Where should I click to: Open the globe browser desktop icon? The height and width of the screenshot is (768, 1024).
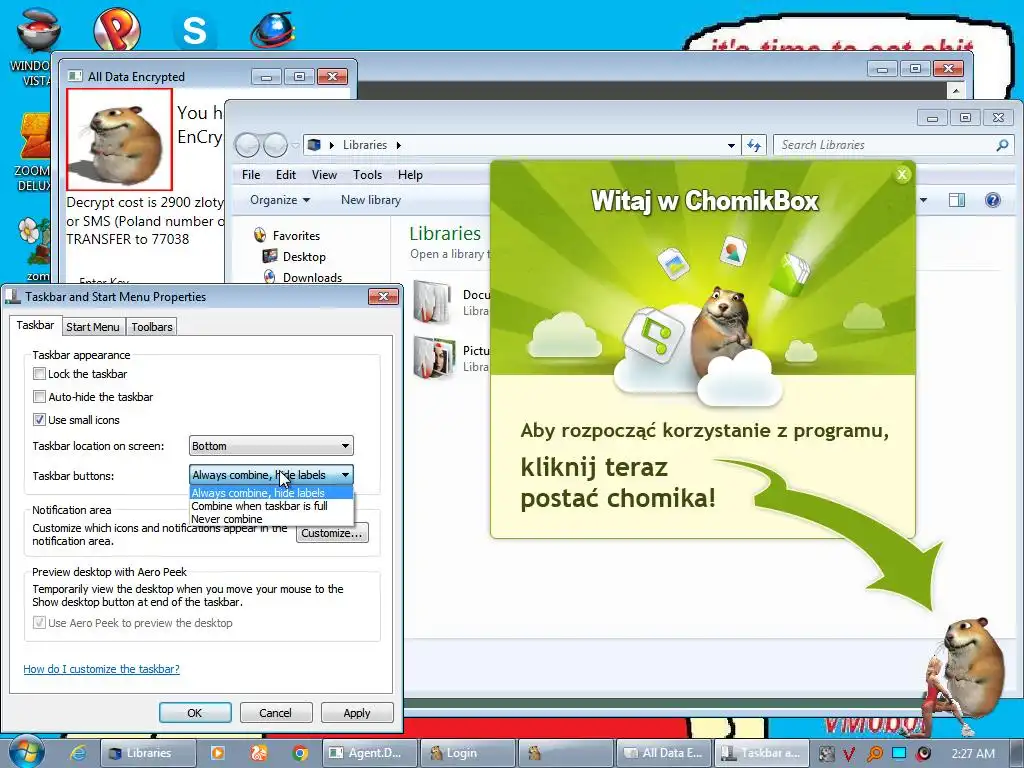coord(272,29)
